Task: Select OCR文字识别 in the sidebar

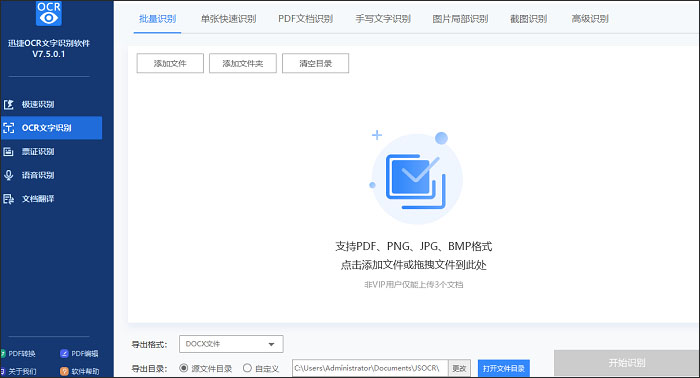Action: (x=51, y=128)
